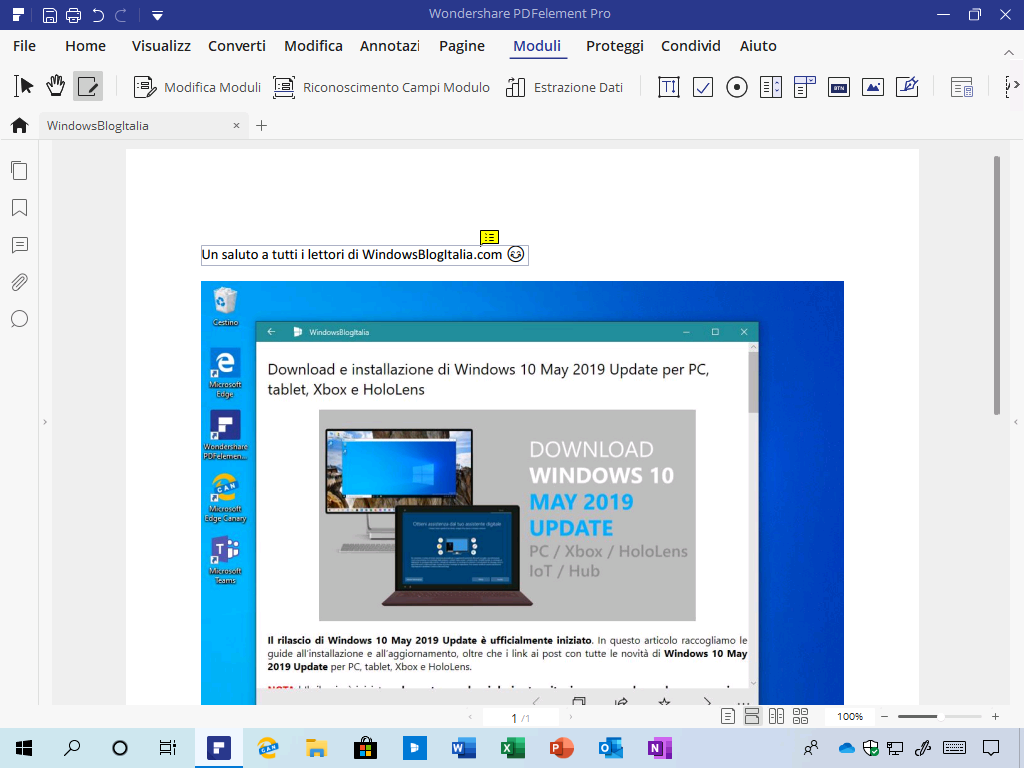Collapse the ribbon with the chevron

click(x=1008, y=52)
